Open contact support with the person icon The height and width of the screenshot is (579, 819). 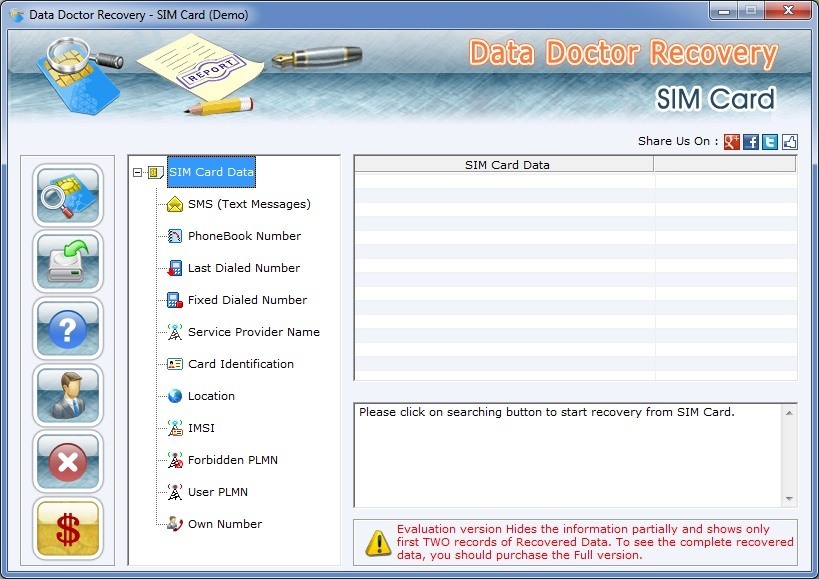[67, 395]
